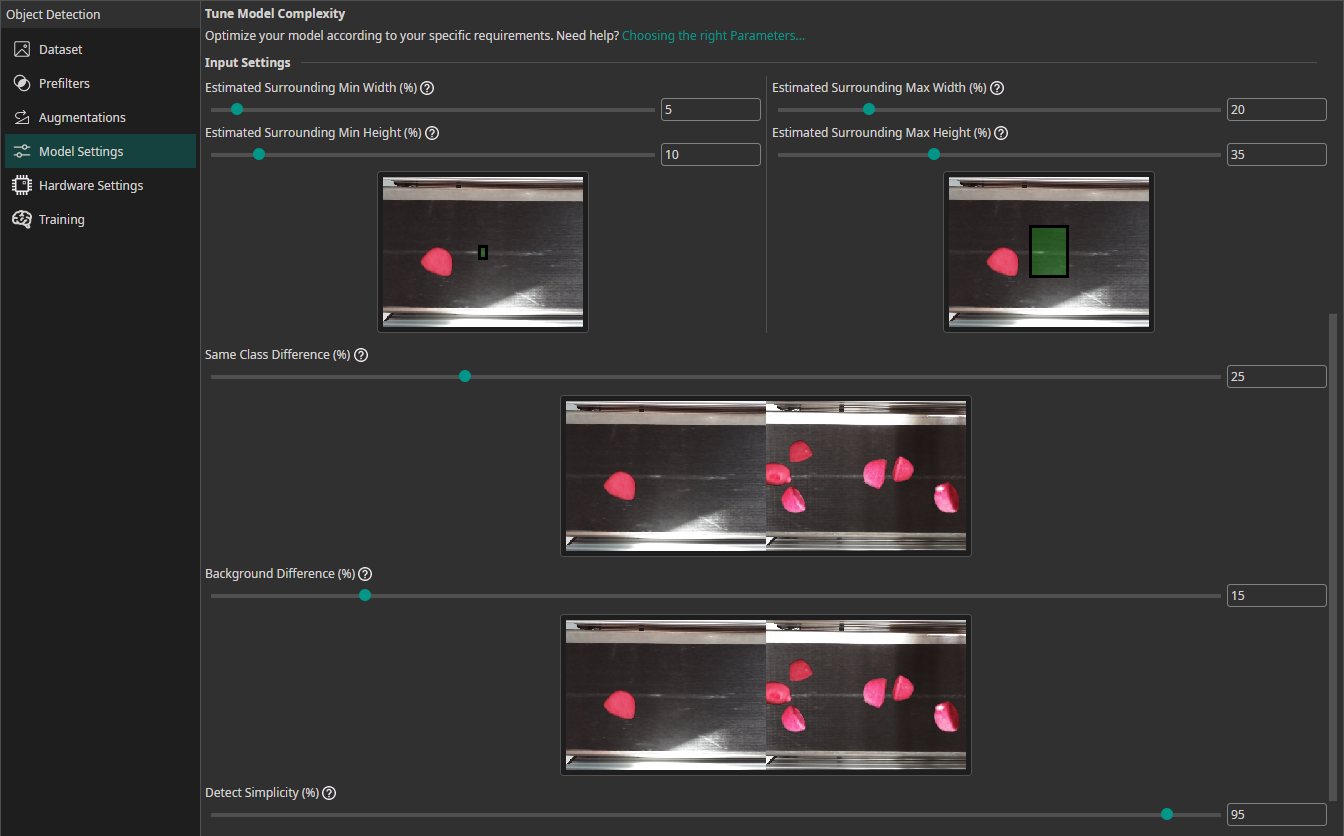Image resolution: width=1344 pixels, height=836 pixels.
Task: Click the vertical scrollbar on the right
Action: [x=1331, y=560]
